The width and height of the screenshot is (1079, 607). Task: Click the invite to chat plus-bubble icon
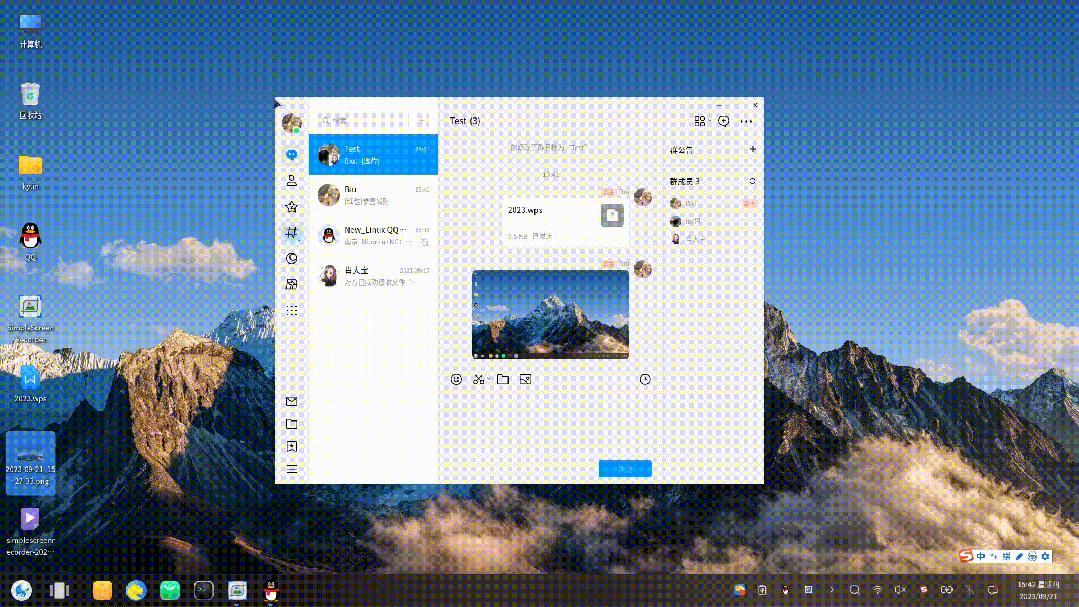point(723,121)
